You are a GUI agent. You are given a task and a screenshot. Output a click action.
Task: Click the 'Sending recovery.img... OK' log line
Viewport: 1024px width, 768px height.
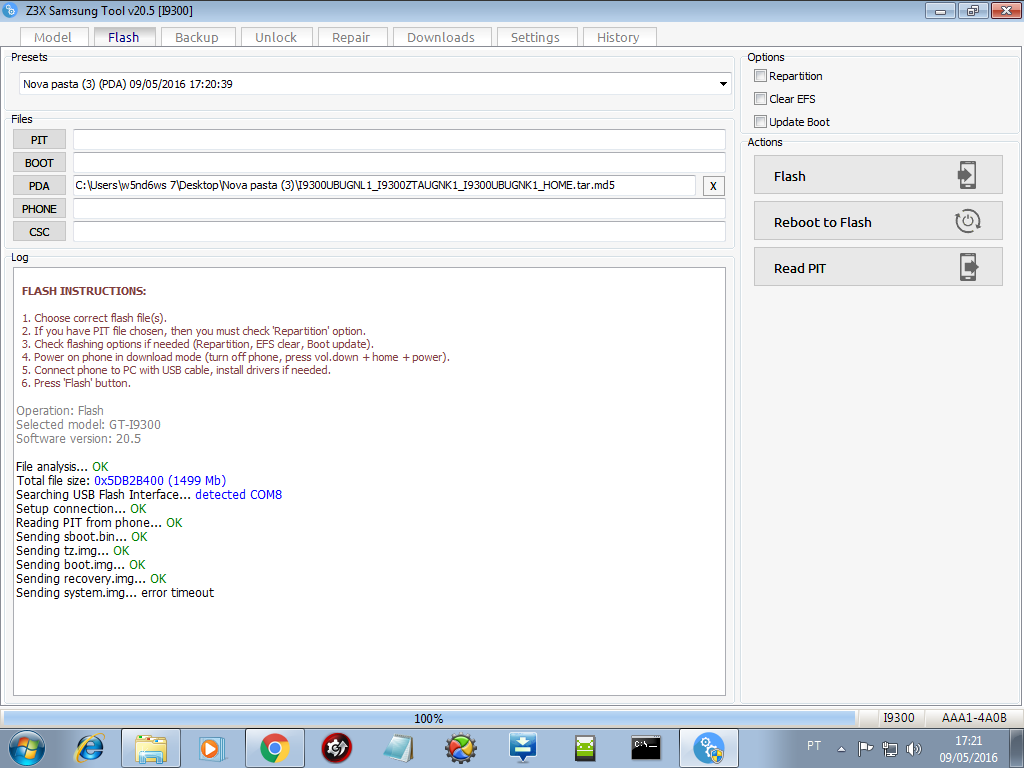click(x=91, y=579)
